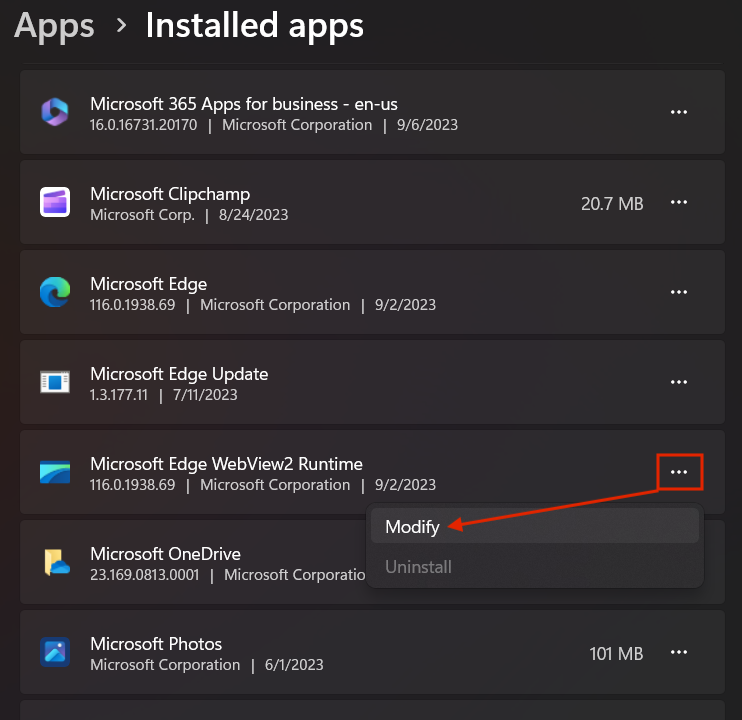Select the Microsoft Clipchamp name text
The height and width of the screenshot is (720, 742).
(170, 194)
